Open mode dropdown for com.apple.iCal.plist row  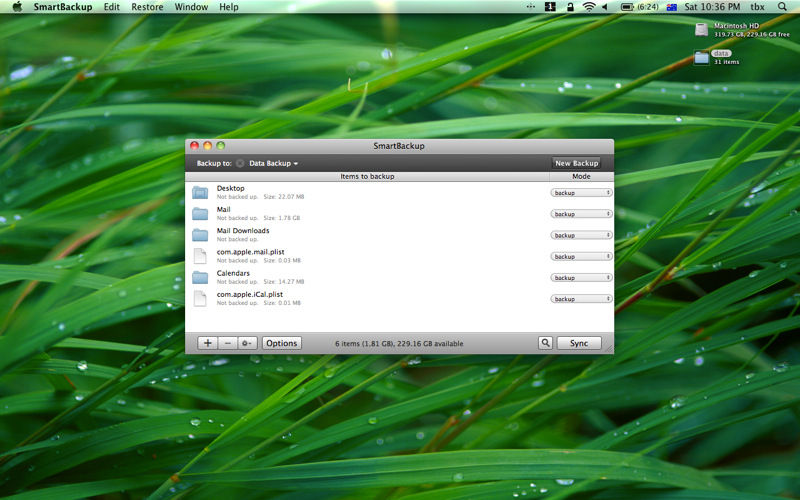pyautogui.click(x=581, y=299)
